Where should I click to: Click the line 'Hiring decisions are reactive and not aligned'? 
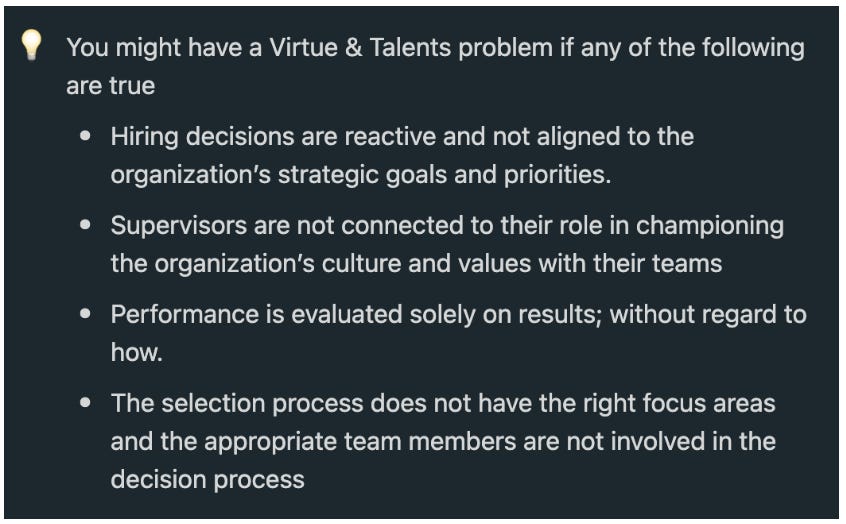coord(402,137)
